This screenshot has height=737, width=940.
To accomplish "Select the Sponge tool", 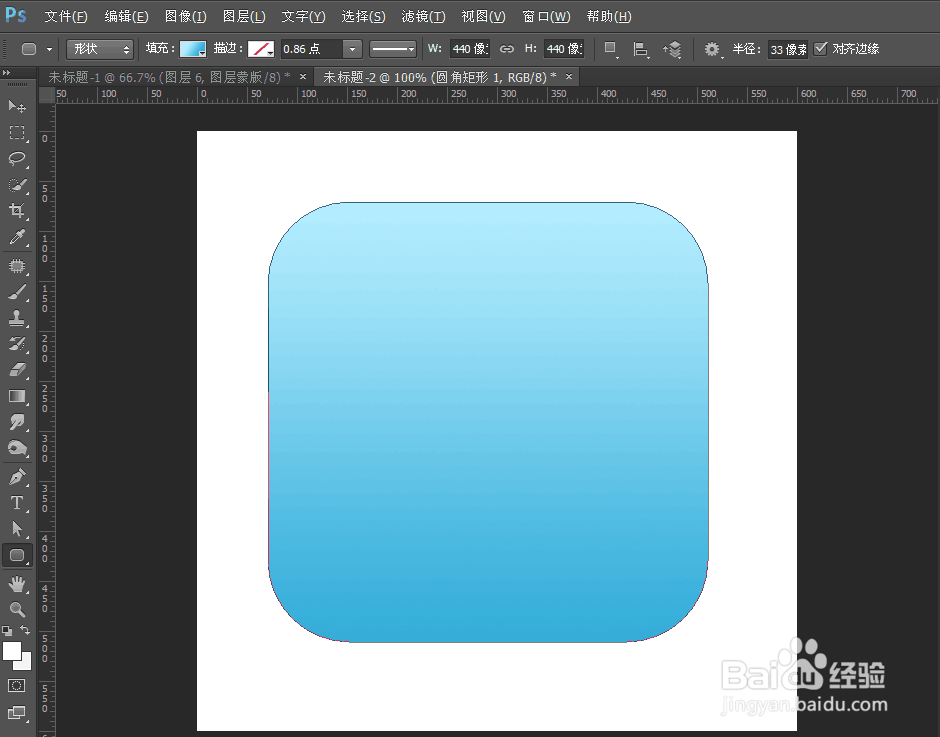I will click(x=17, y=448).
